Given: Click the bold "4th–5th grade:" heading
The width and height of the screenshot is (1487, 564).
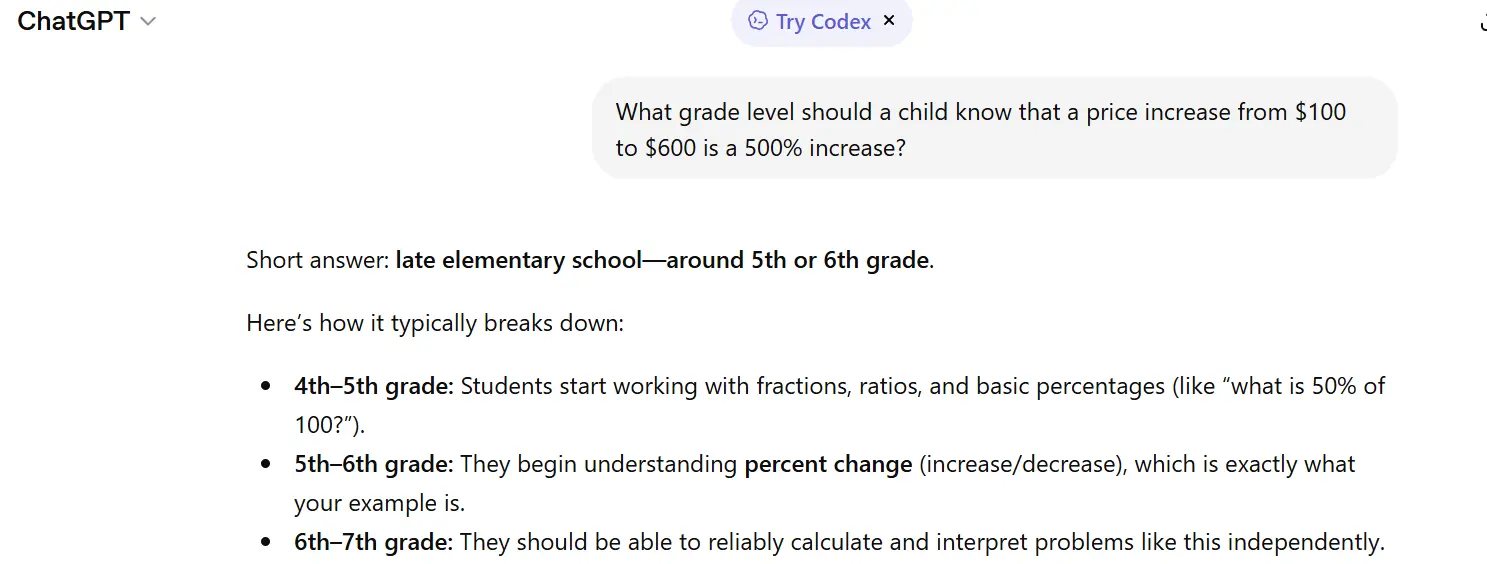Looking at the screenshot, I should (374, 386).
